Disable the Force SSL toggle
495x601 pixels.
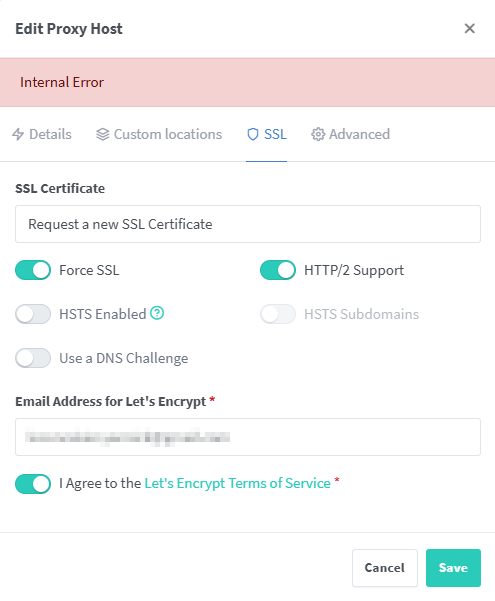click(33, 270)
